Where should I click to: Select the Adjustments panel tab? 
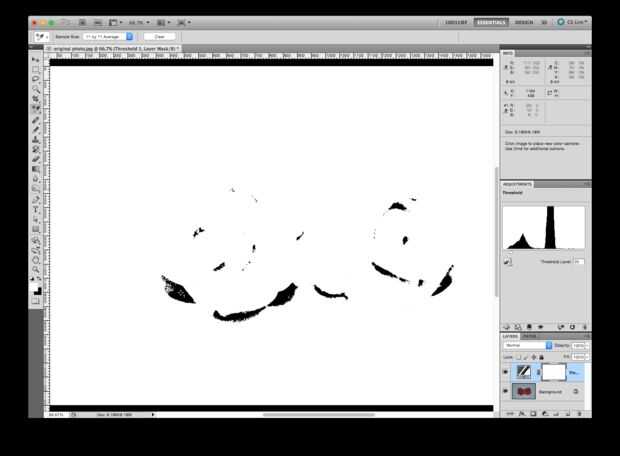pos(517,184)
